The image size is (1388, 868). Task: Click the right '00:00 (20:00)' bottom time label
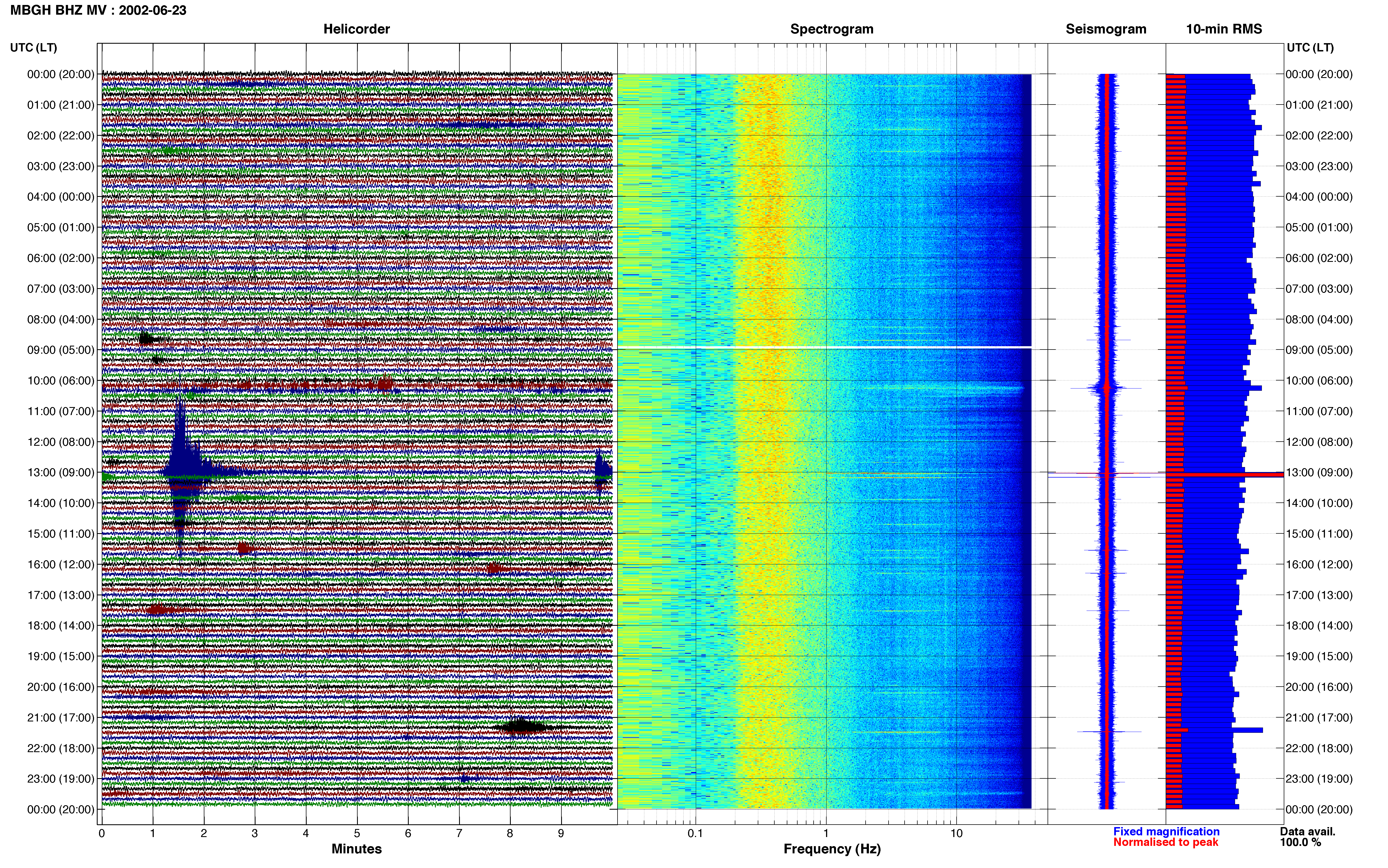coord(1319,809)
